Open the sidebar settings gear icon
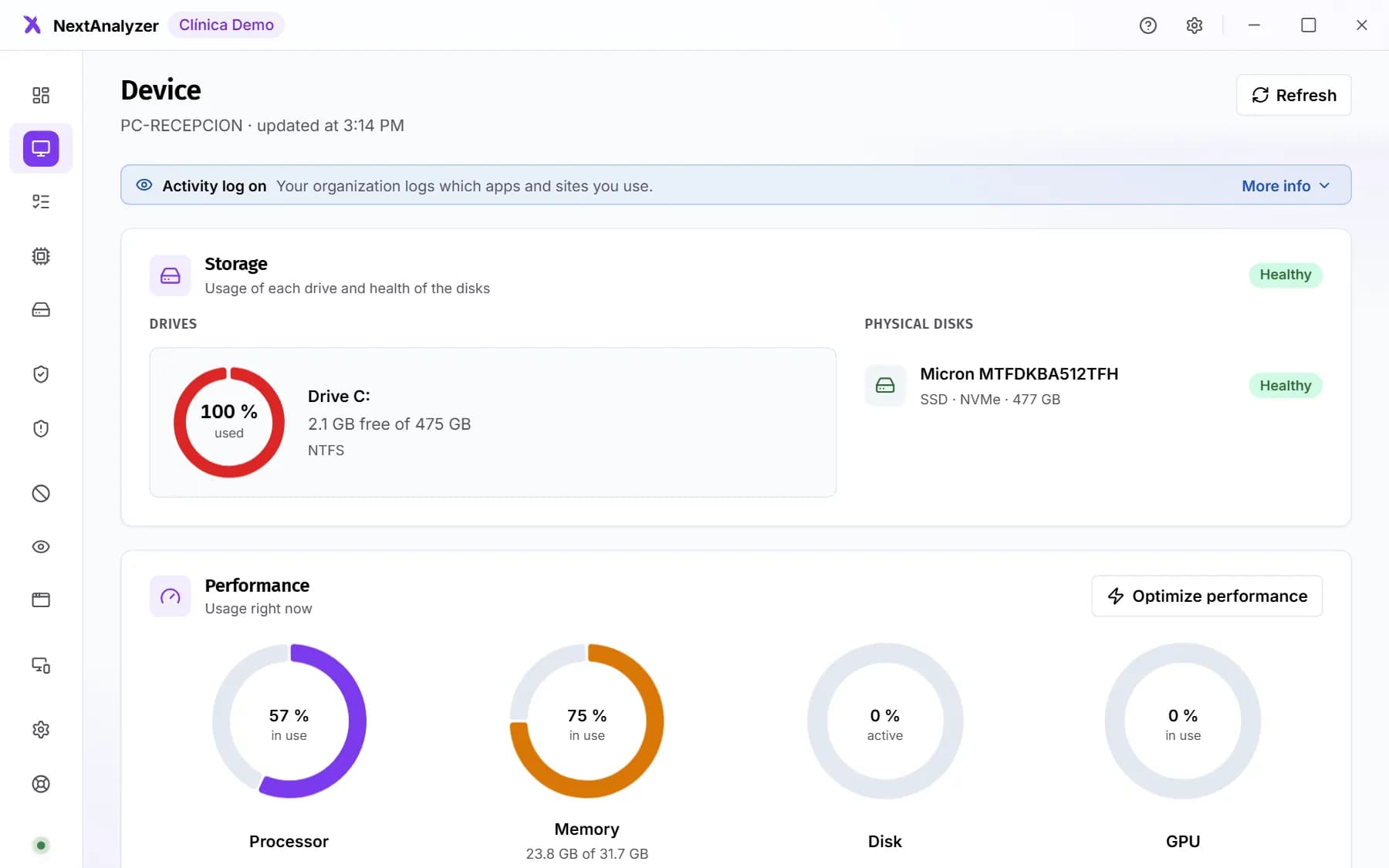 41,729
